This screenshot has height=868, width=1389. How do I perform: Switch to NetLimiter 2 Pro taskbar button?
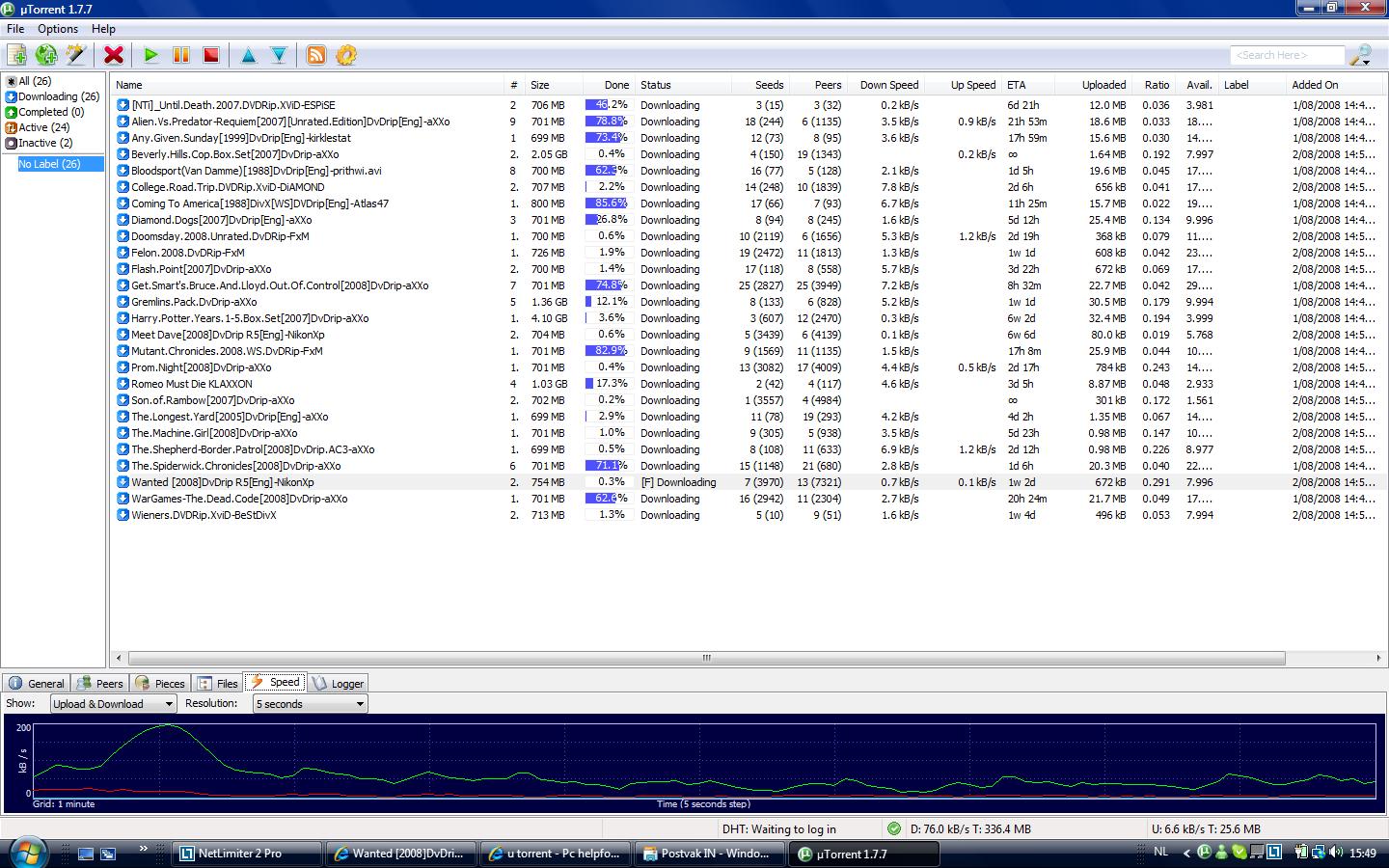pos(247,854)
